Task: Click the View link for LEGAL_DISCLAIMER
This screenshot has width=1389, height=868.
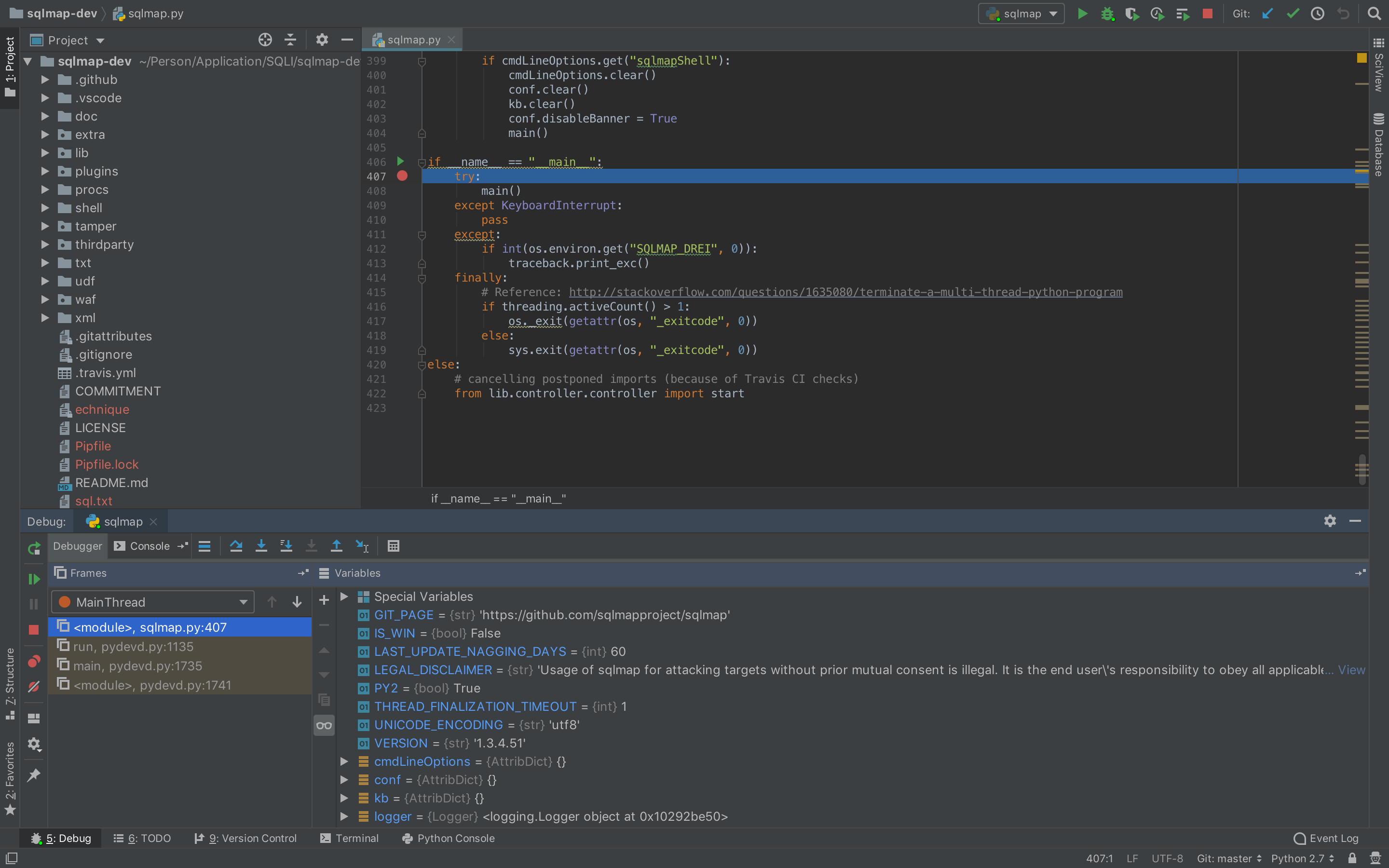Action: pyautogui.click(x=1351, y=670)
